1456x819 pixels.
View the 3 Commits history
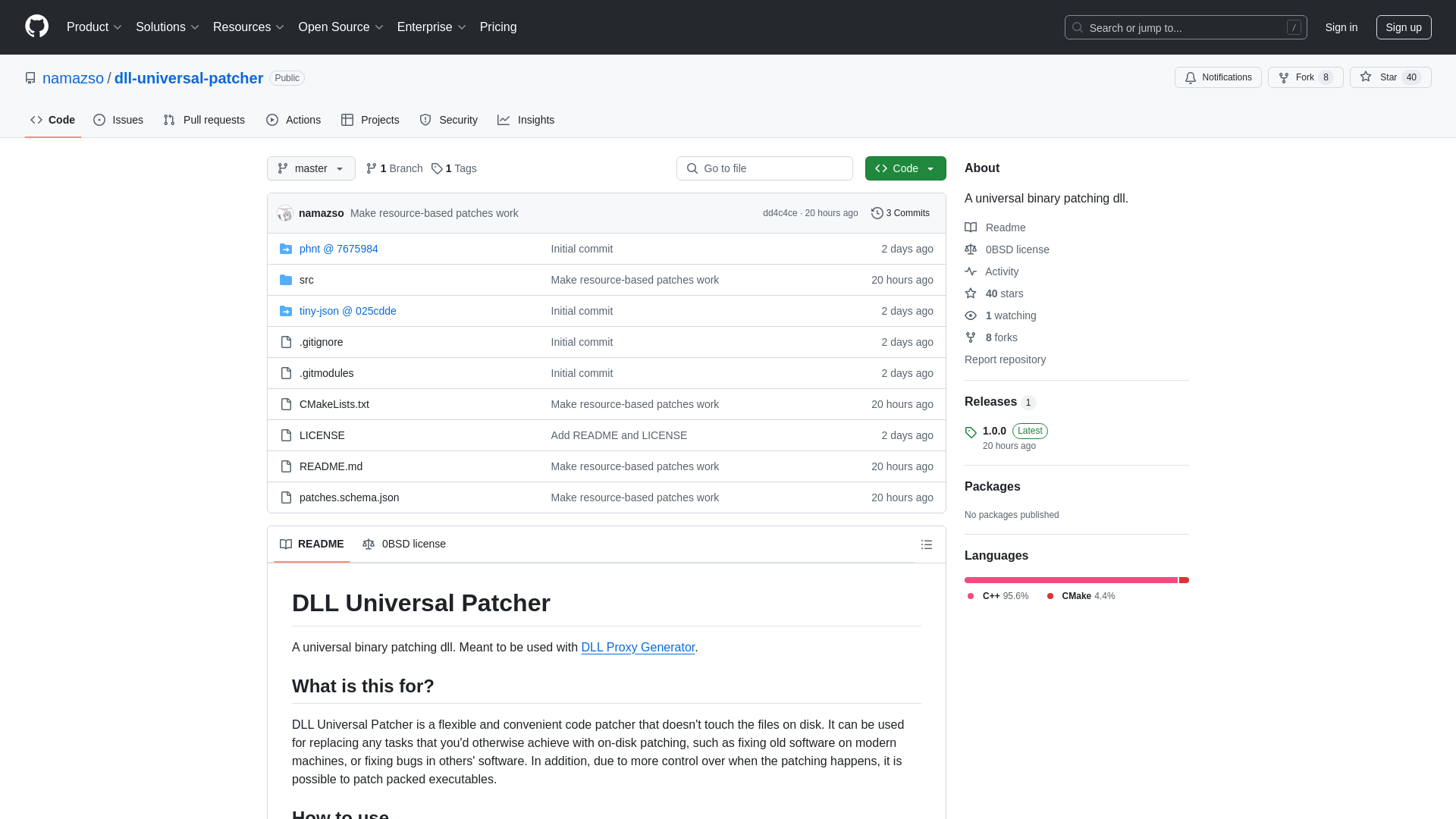coord(900,213)
